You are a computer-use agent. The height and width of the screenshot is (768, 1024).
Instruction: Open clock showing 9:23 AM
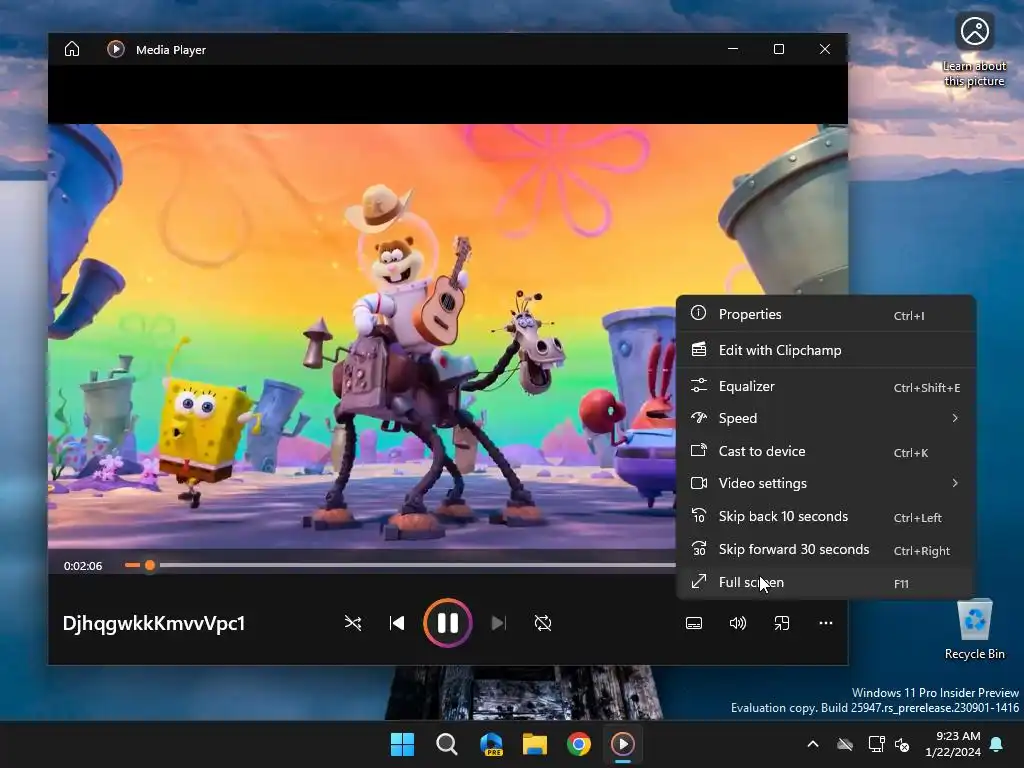tap(953, 744)
